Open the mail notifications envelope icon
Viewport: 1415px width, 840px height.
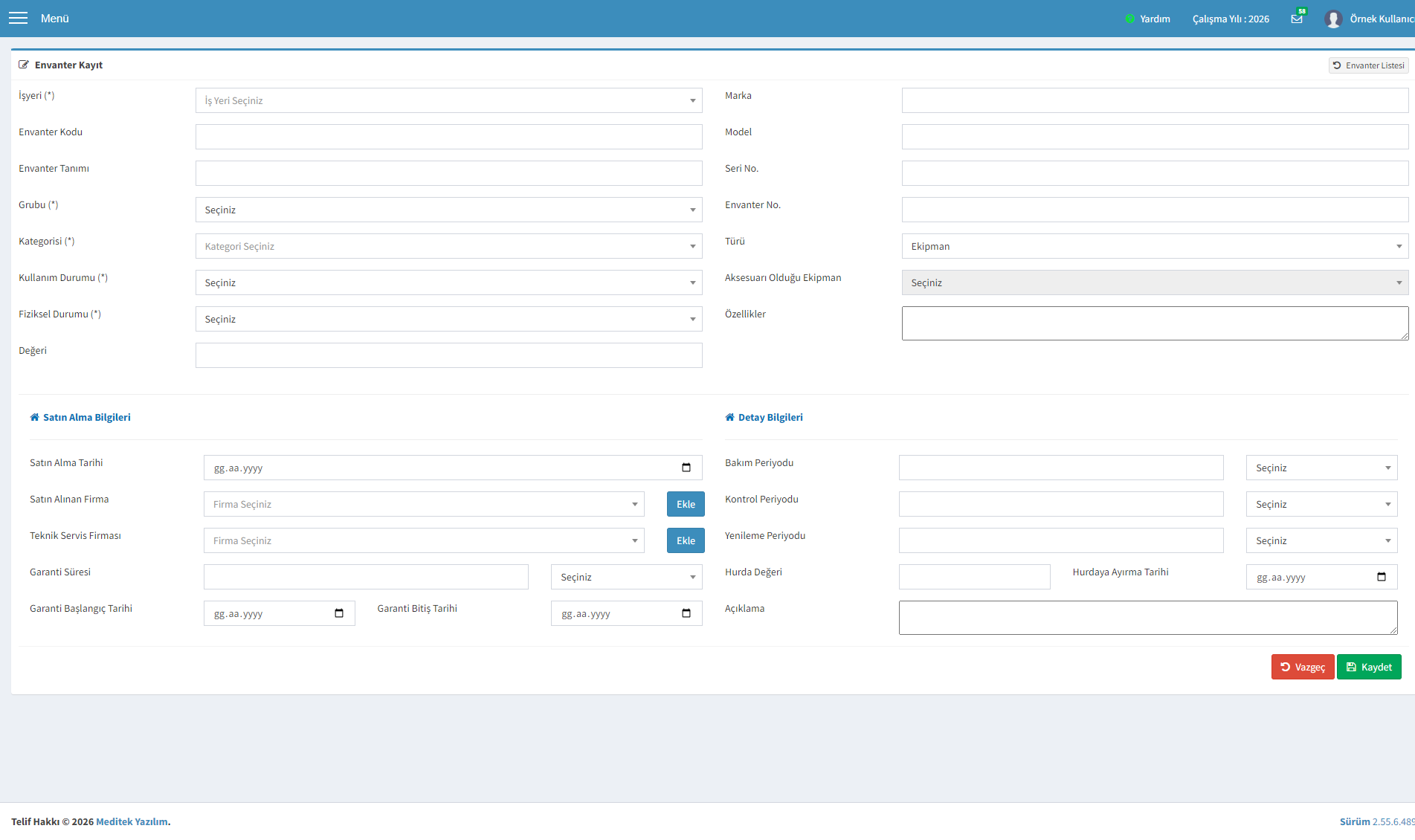tap(1297, 19)
